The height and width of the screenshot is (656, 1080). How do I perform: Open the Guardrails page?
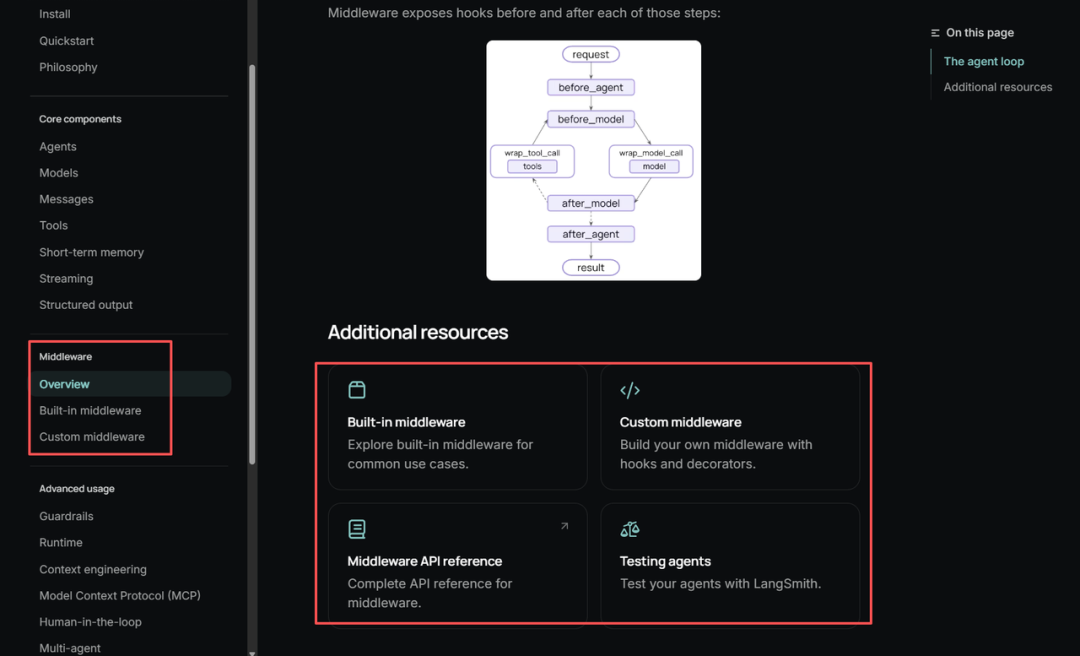(66, 516)
